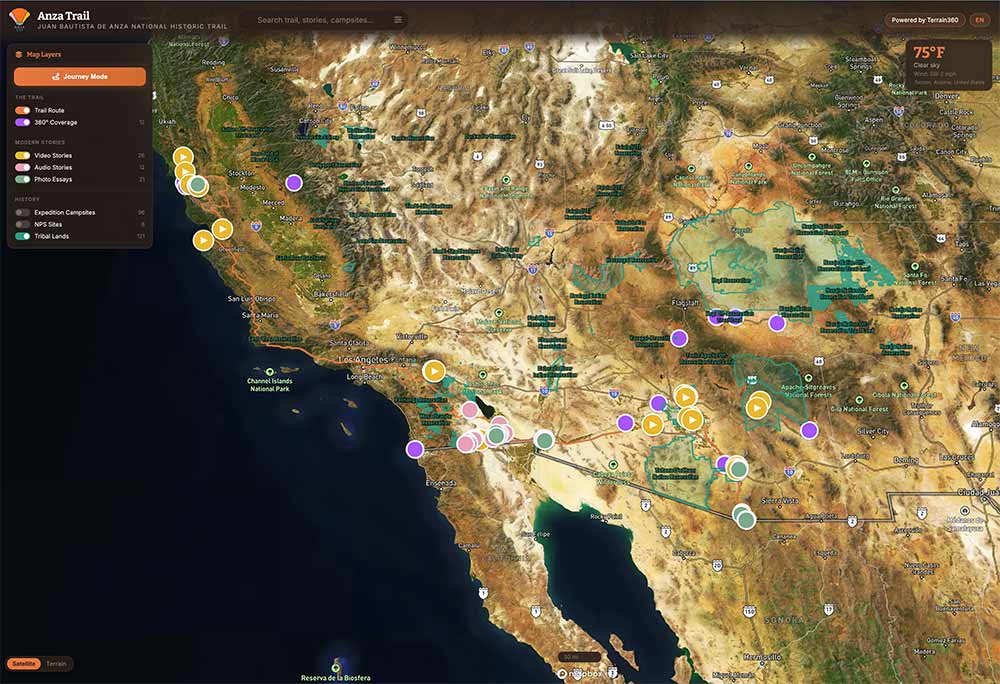1000x684 pixels.
Task: Click the Powered by Terrain360 link
Action: [x=927, y=17]
